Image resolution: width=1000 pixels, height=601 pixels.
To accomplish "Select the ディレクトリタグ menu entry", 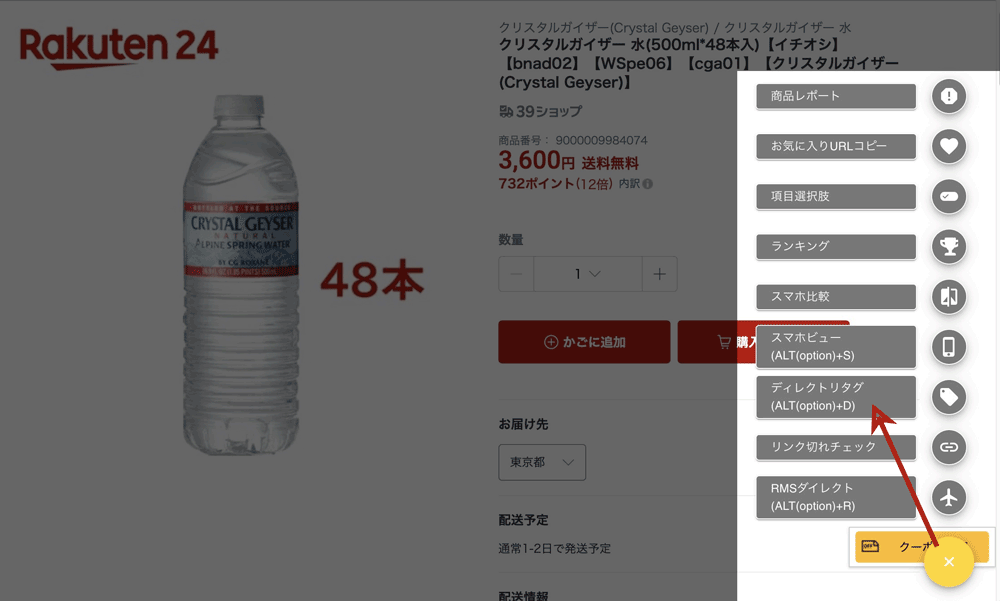I will (x=835, y=397).
